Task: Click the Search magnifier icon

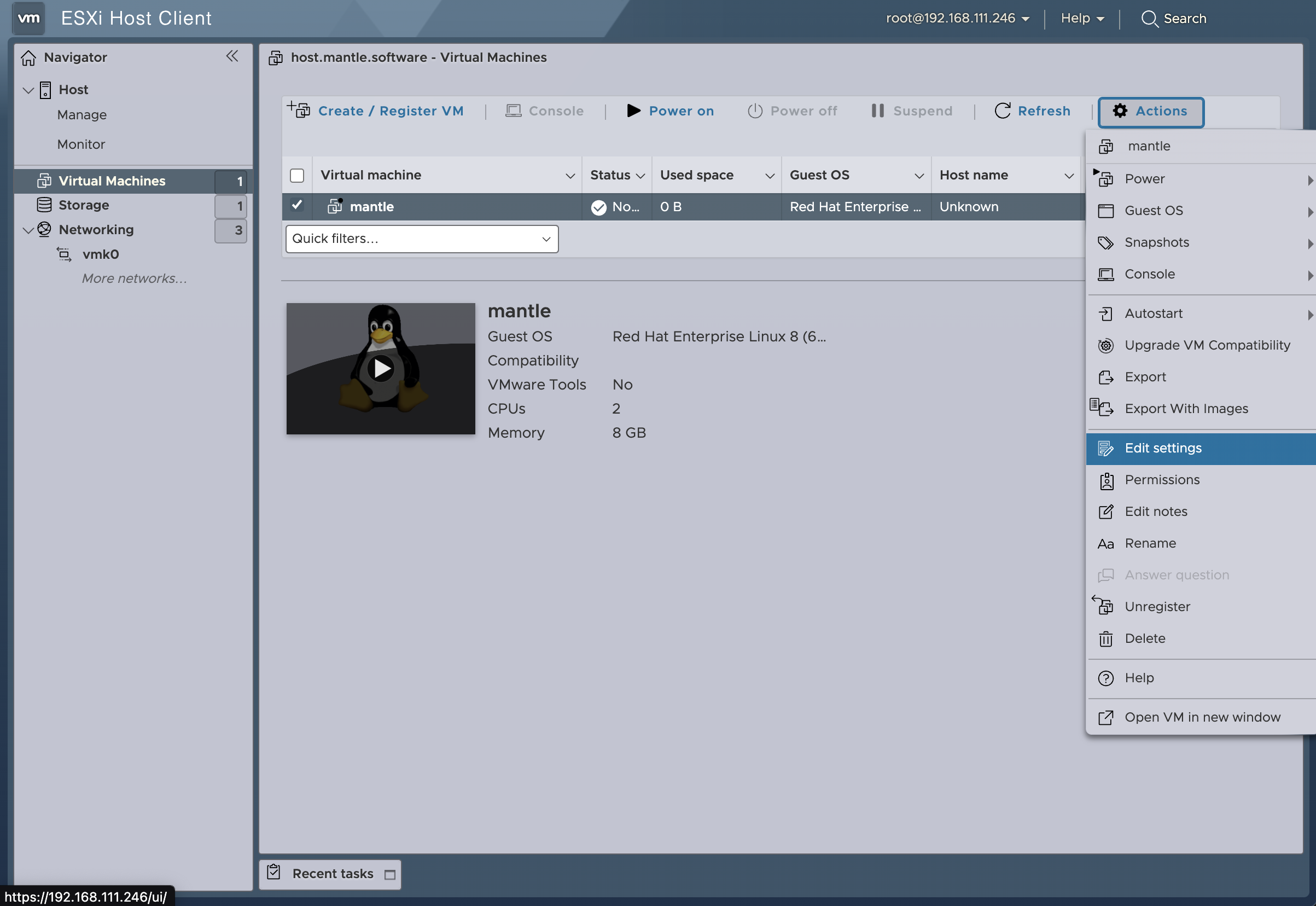Action: (x=1149, y=19)
